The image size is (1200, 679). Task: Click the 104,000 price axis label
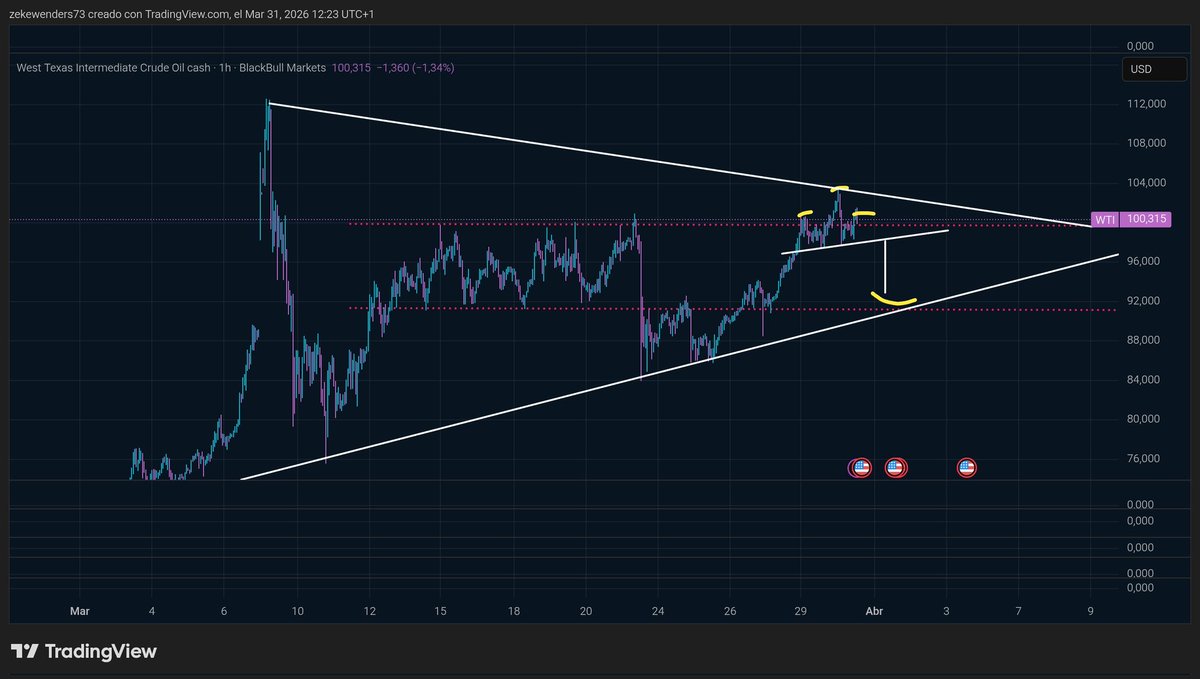point(1146,183)
